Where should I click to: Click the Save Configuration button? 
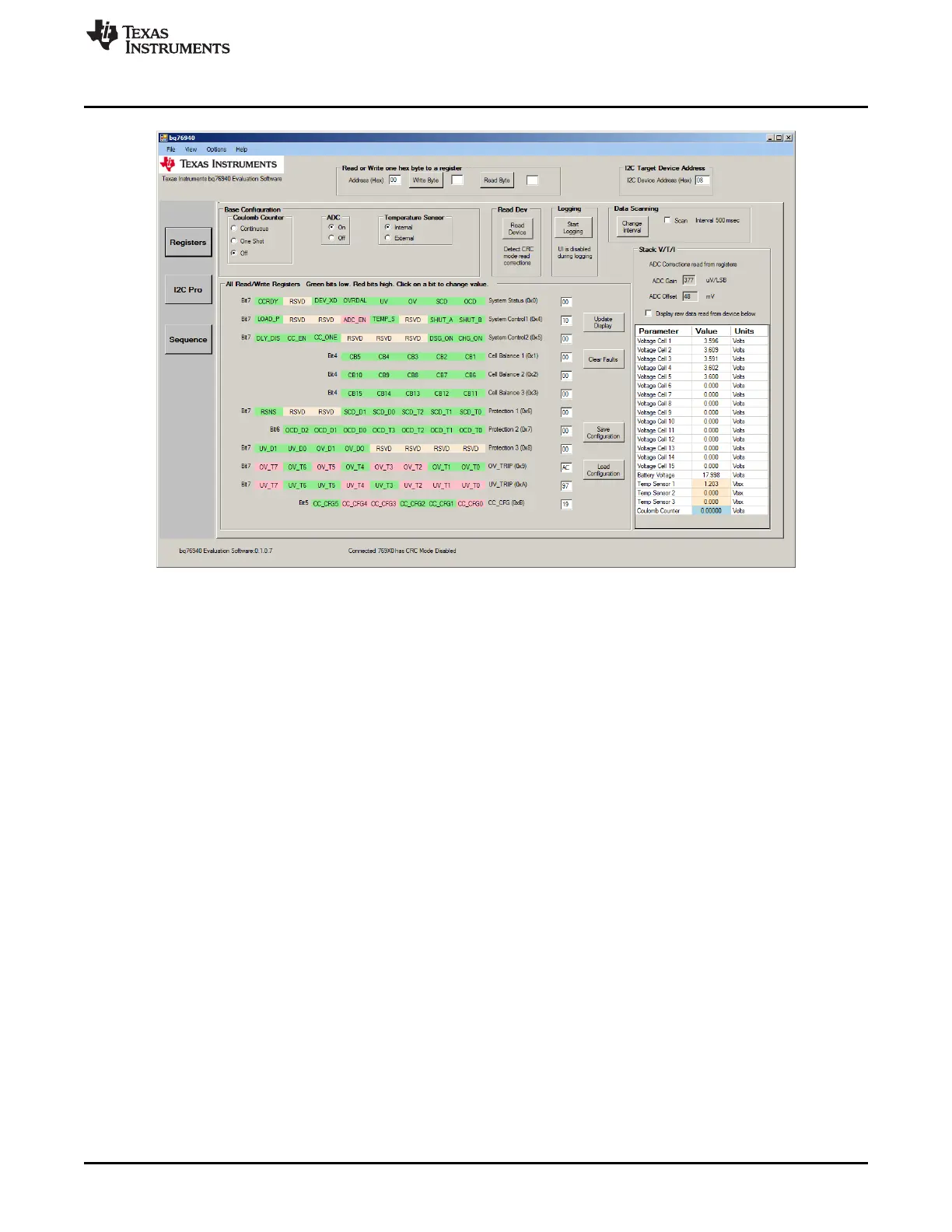click(x=604, y=433)
